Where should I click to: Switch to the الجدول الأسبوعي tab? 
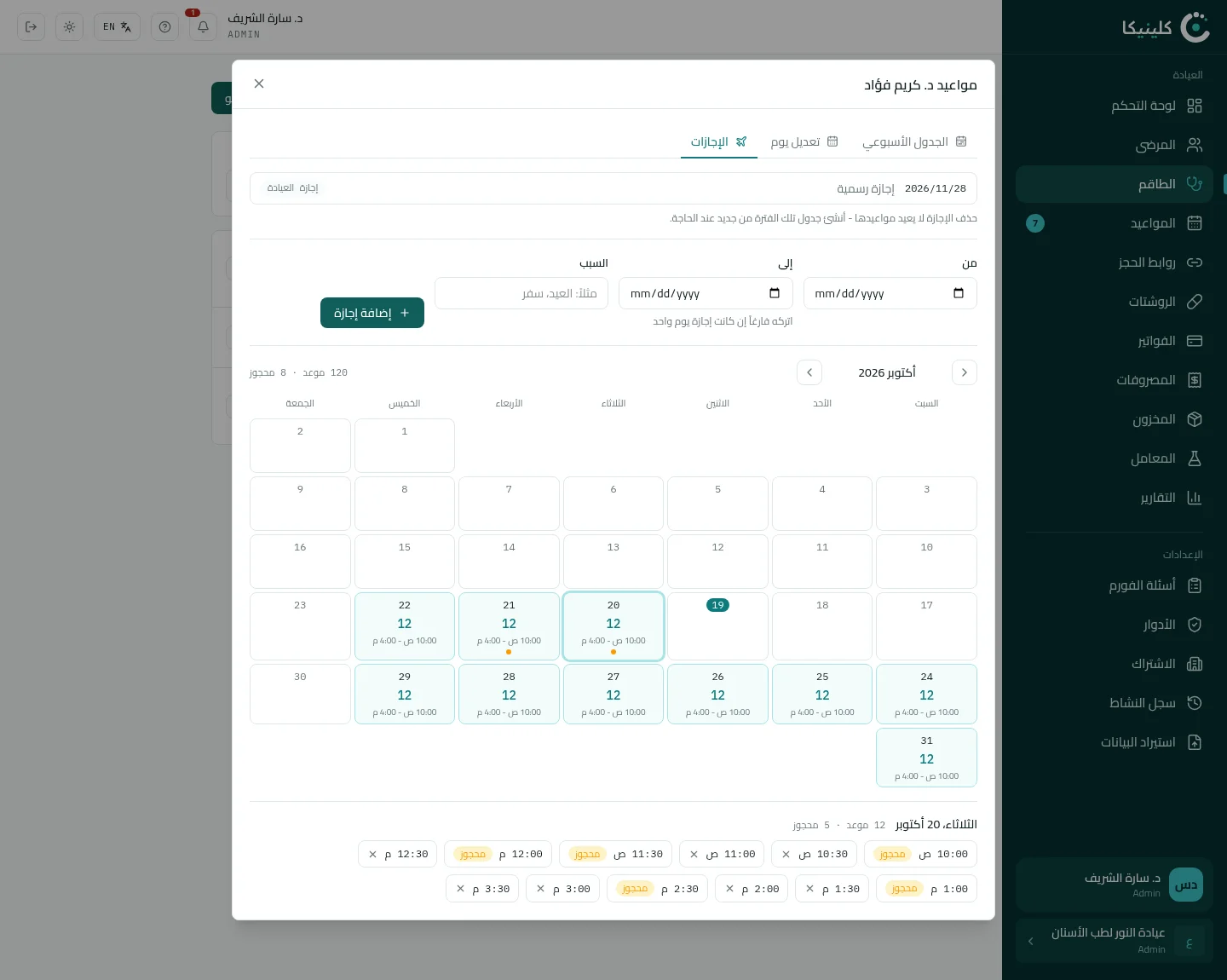[x=914, y=141]
